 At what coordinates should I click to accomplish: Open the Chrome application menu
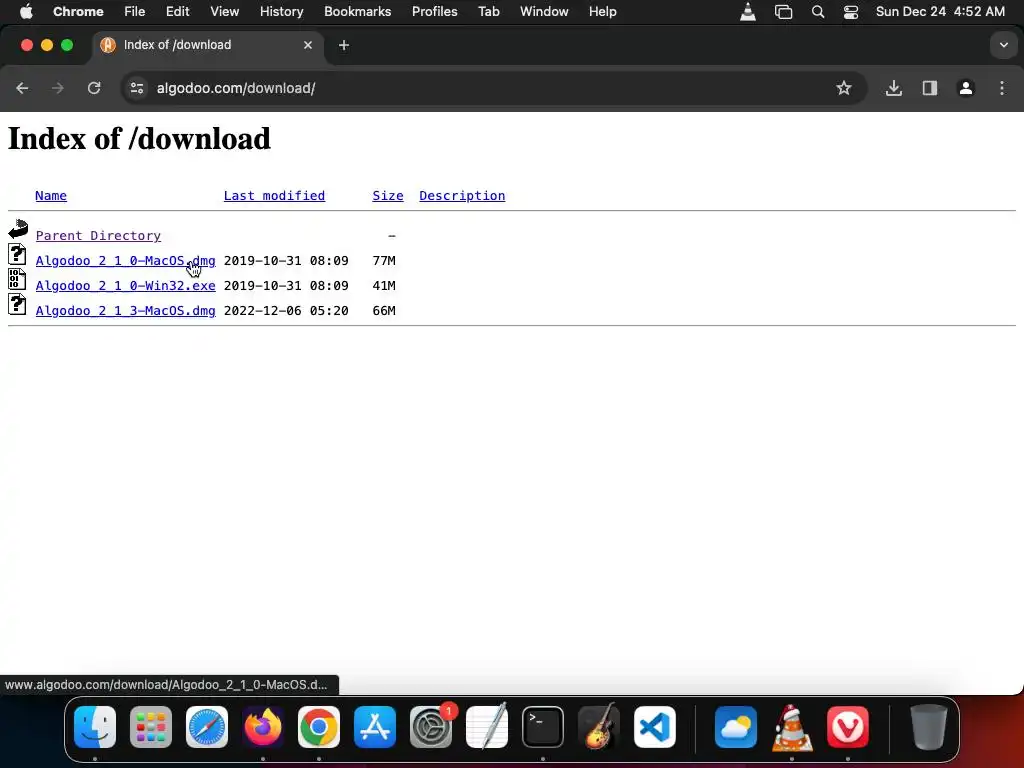78,12
